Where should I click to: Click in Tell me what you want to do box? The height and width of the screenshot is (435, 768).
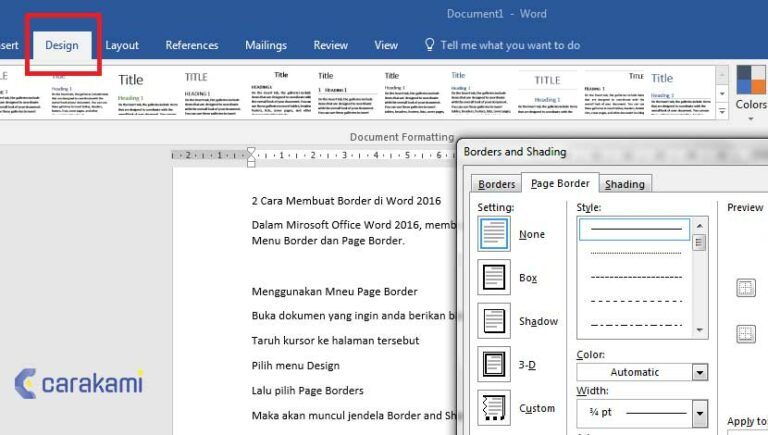510,45
